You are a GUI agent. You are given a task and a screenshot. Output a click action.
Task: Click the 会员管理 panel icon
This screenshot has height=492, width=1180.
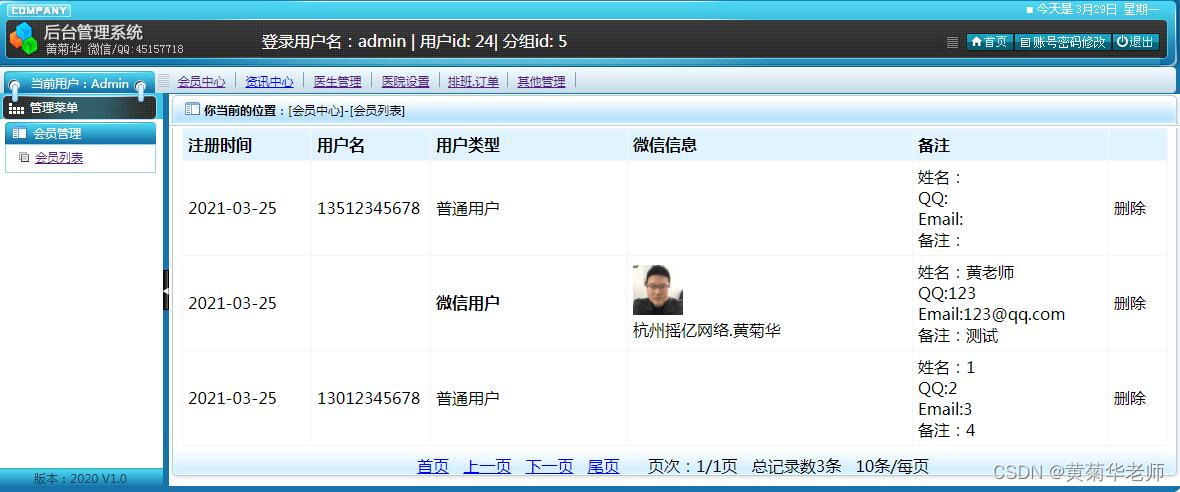(20, 134)
